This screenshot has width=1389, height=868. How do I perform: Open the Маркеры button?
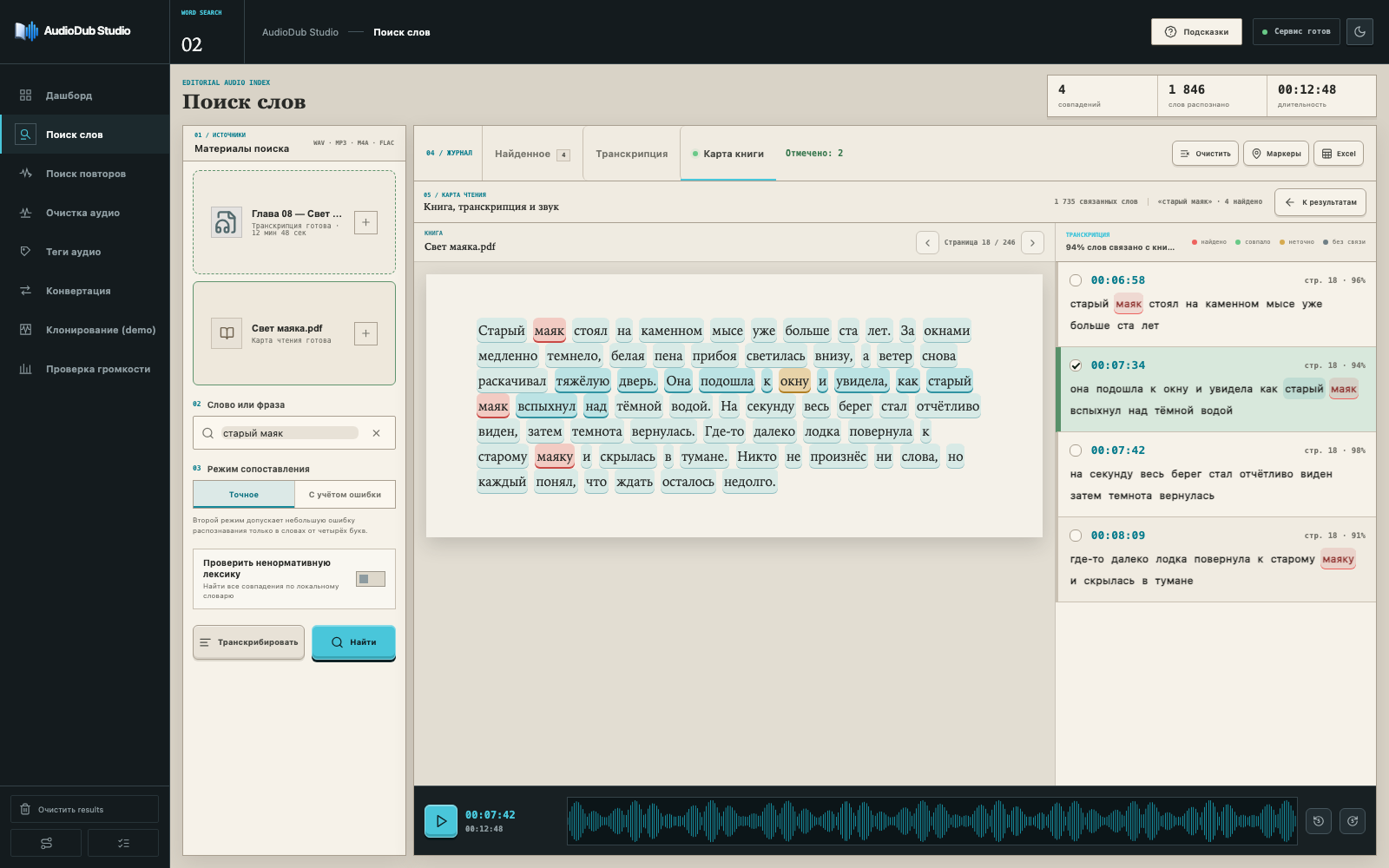pos(1276,154)
